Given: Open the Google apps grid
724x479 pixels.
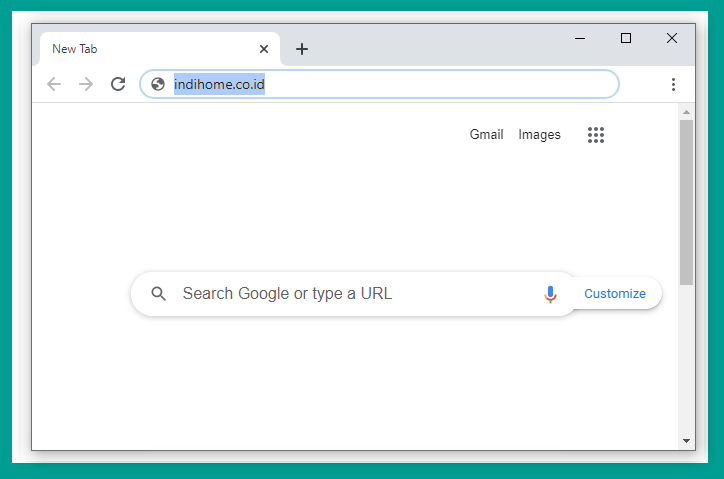Looking at the screenshot, I should click(596, 135).
